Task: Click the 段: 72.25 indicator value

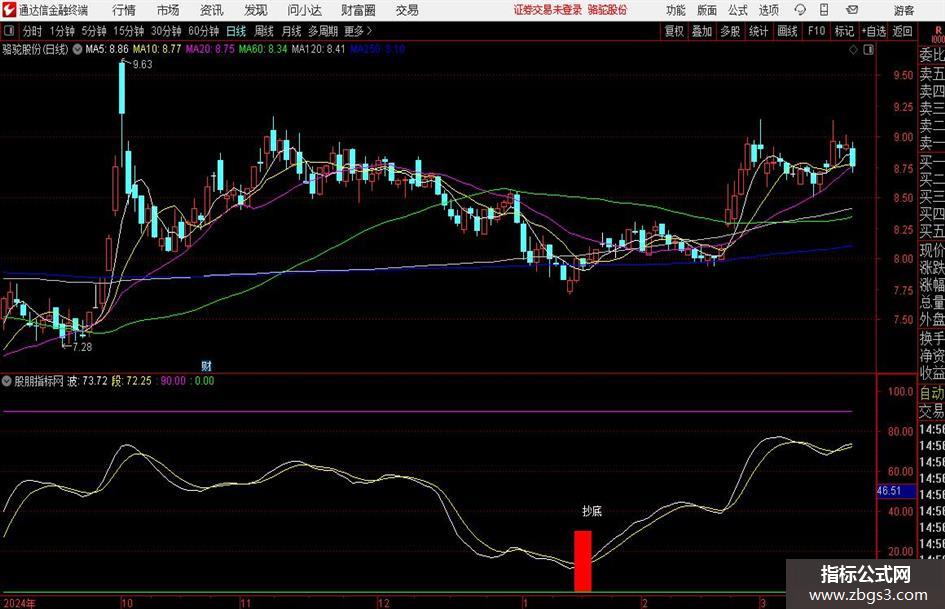Action: [x=132, y=381]
